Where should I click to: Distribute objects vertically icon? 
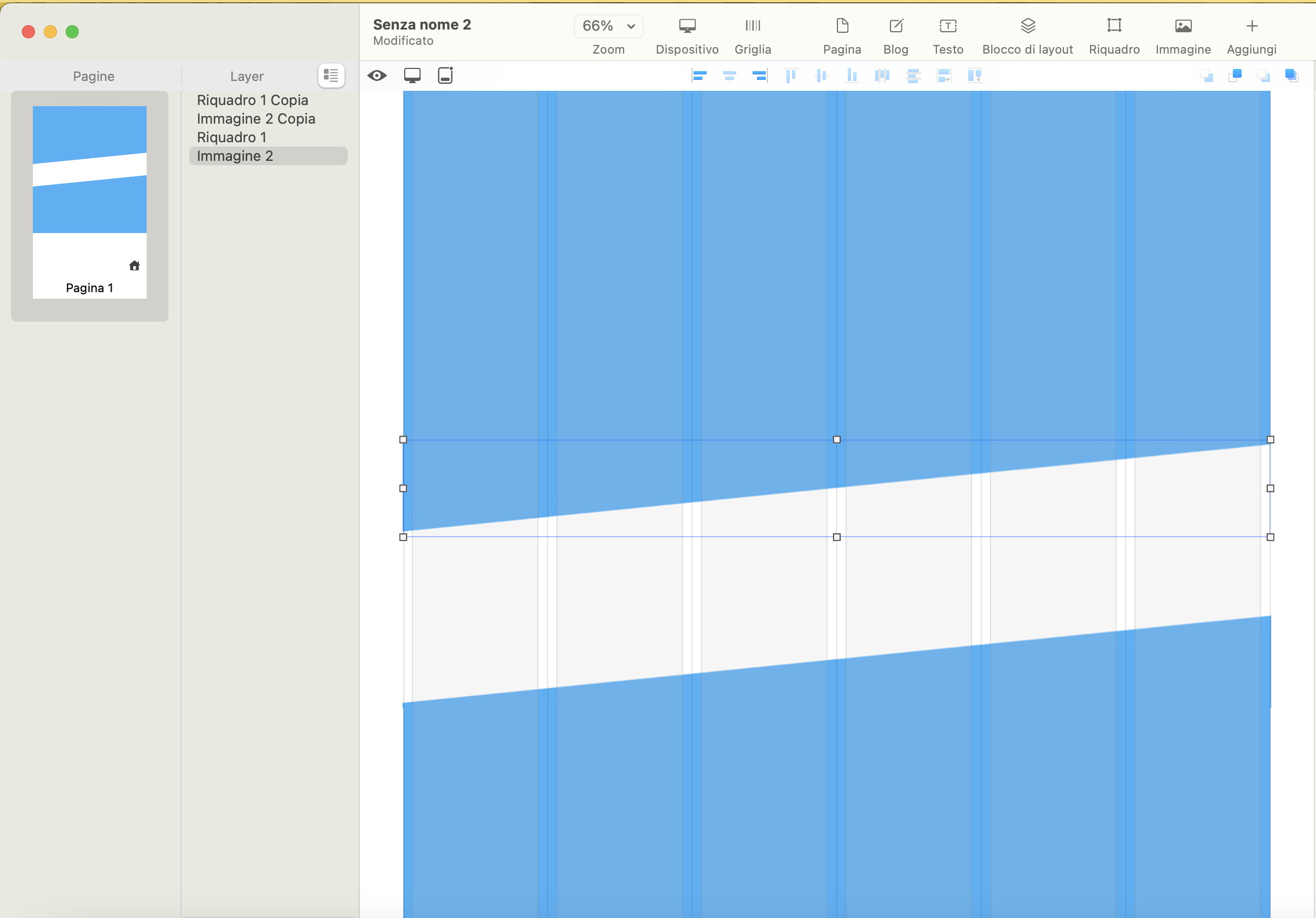913,75
